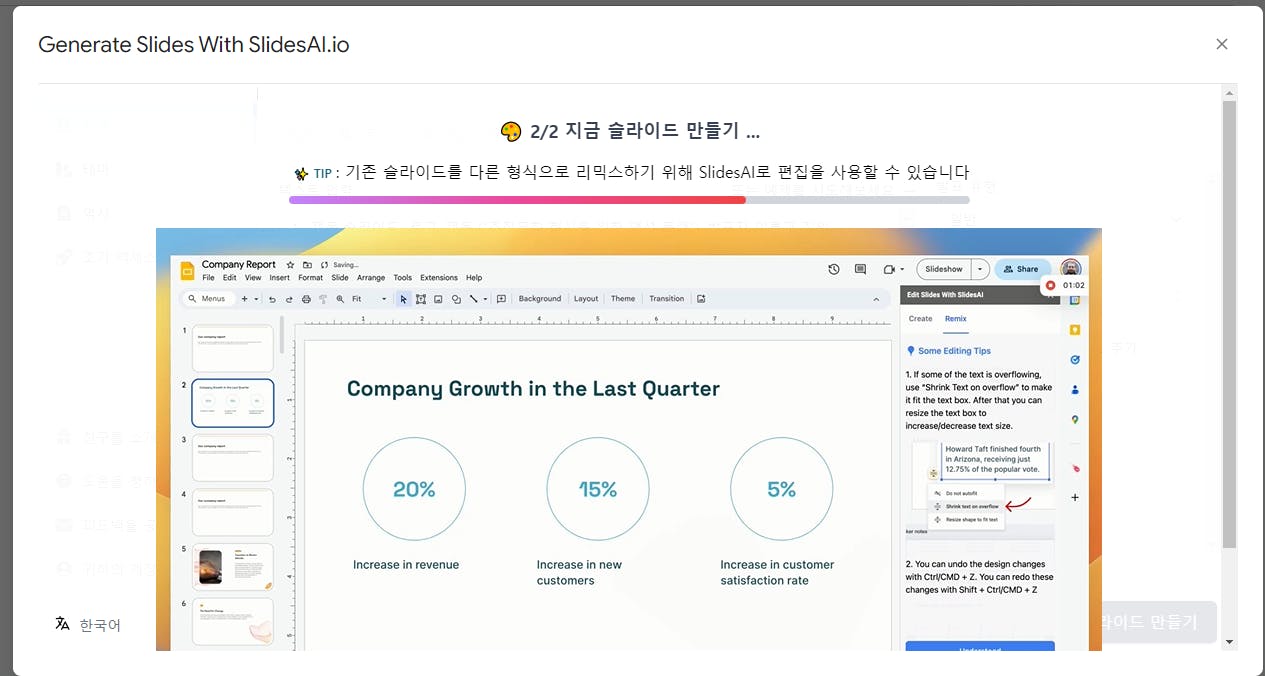This screenshot has width=1265, height=676.
Task: Click the red recording stop icon
Action: [x=1050, y=286]
